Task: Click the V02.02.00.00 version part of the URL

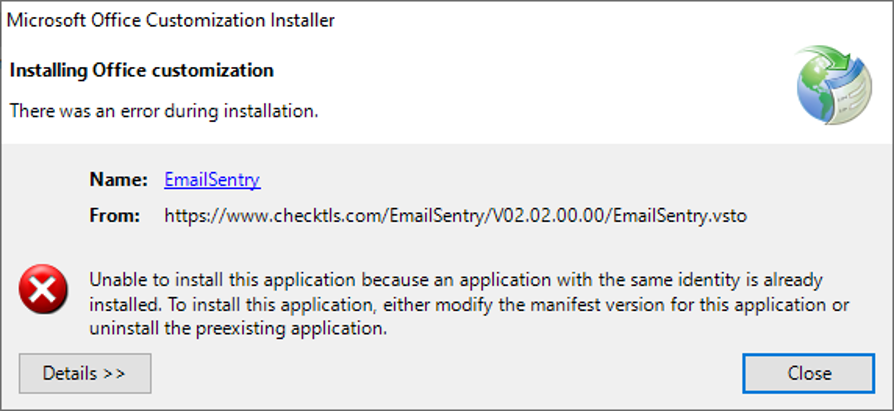Action: pyautogui.click(x=545, y=216)
